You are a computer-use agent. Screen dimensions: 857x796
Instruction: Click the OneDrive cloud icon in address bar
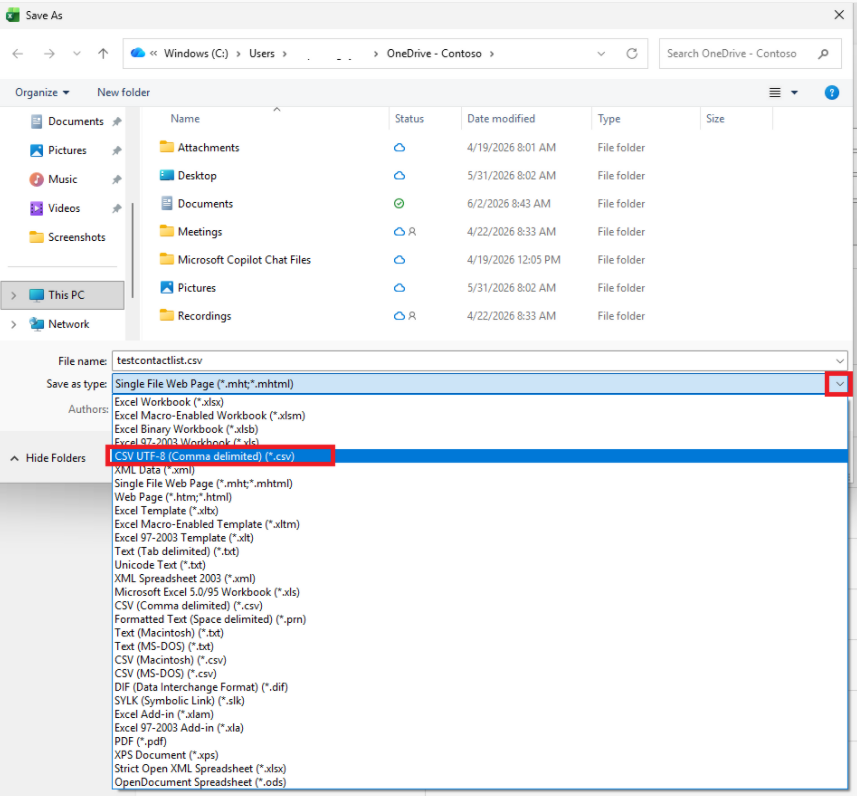(138, 53)
